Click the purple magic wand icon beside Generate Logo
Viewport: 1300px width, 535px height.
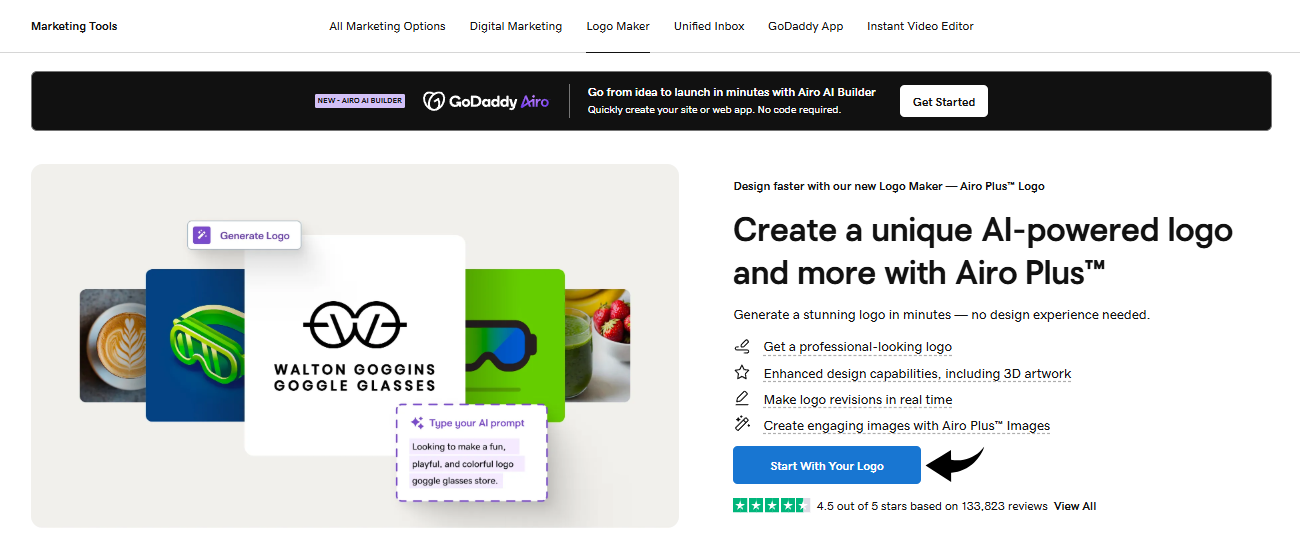click(202, 235)
